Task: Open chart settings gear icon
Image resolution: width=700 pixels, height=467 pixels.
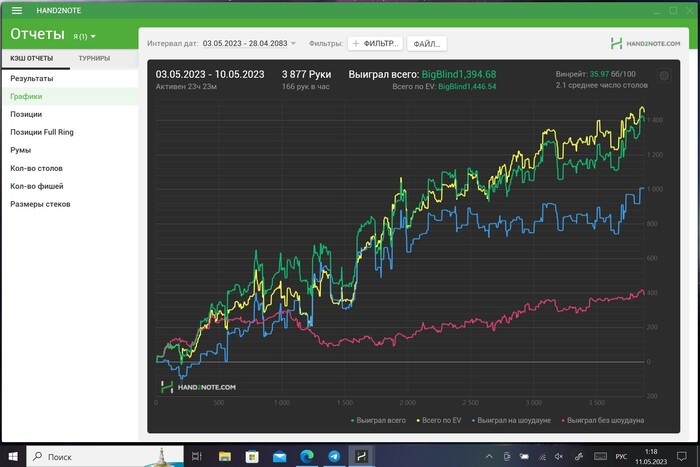Action: coord(664,75)
